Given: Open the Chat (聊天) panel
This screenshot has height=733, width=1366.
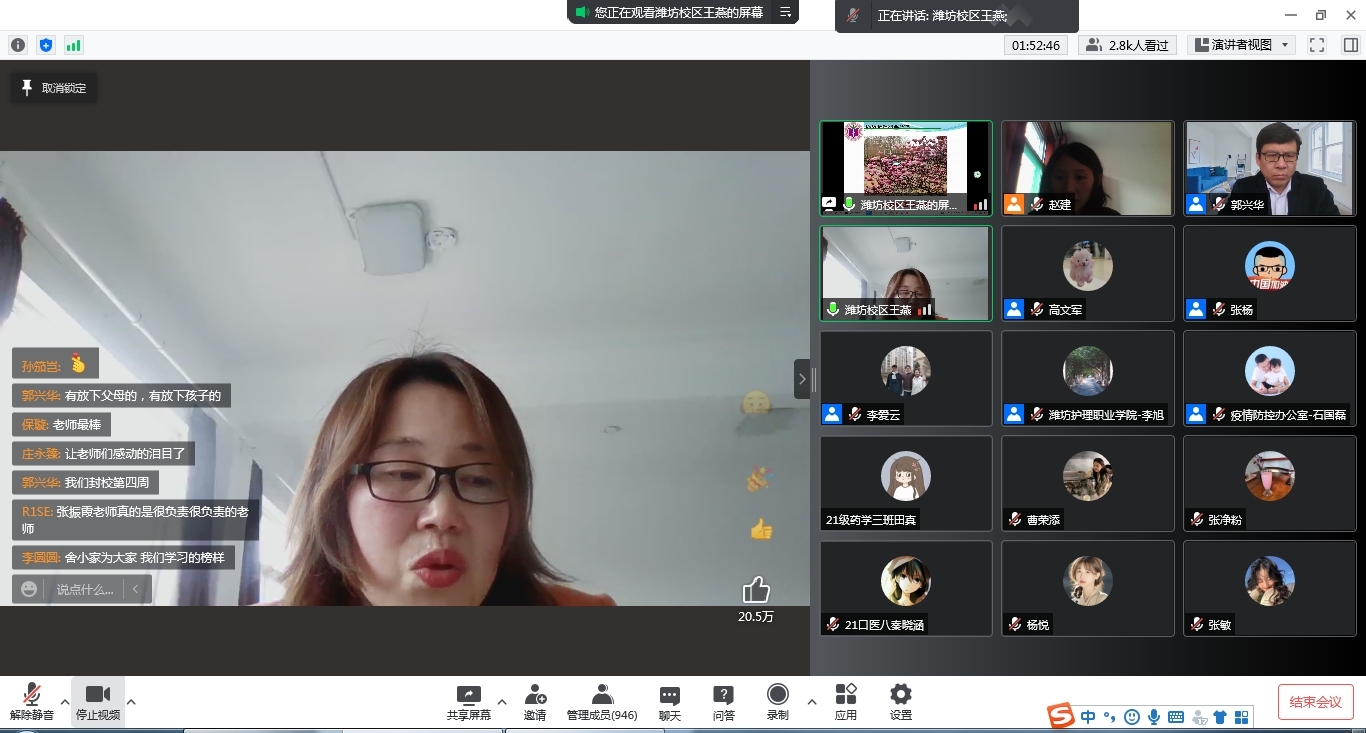Looking at the screenshot, I should 670,702.
